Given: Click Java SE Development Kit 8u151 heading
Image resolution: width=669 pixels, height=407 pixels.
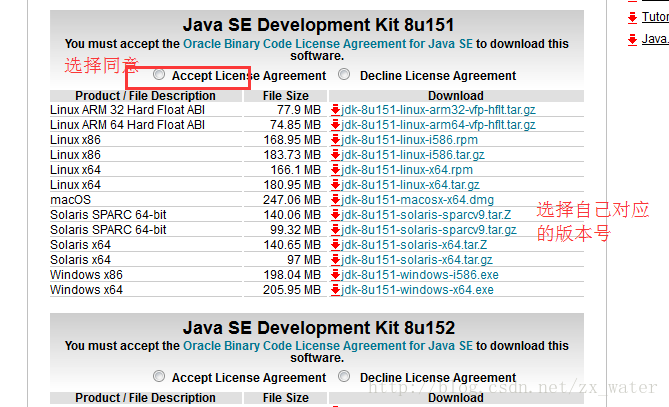Looking at the screenshot, I should pyautogui.click(x=318, y=24).
